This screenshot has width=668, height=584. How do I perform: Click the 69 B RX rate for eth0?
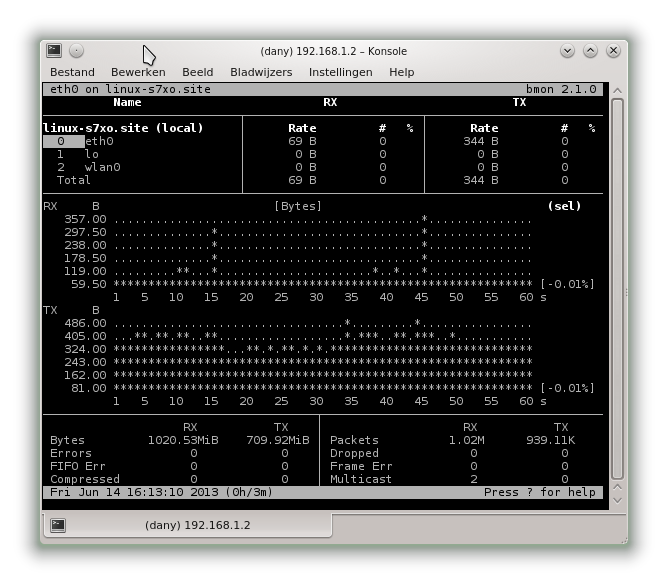point(302,141)
